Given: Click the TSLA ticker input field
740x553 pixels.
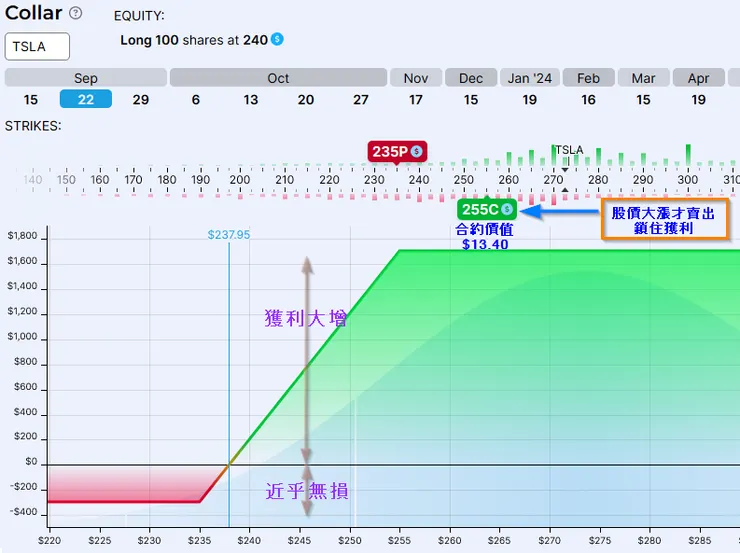Looking at the screenshot, I should point(37,46).
